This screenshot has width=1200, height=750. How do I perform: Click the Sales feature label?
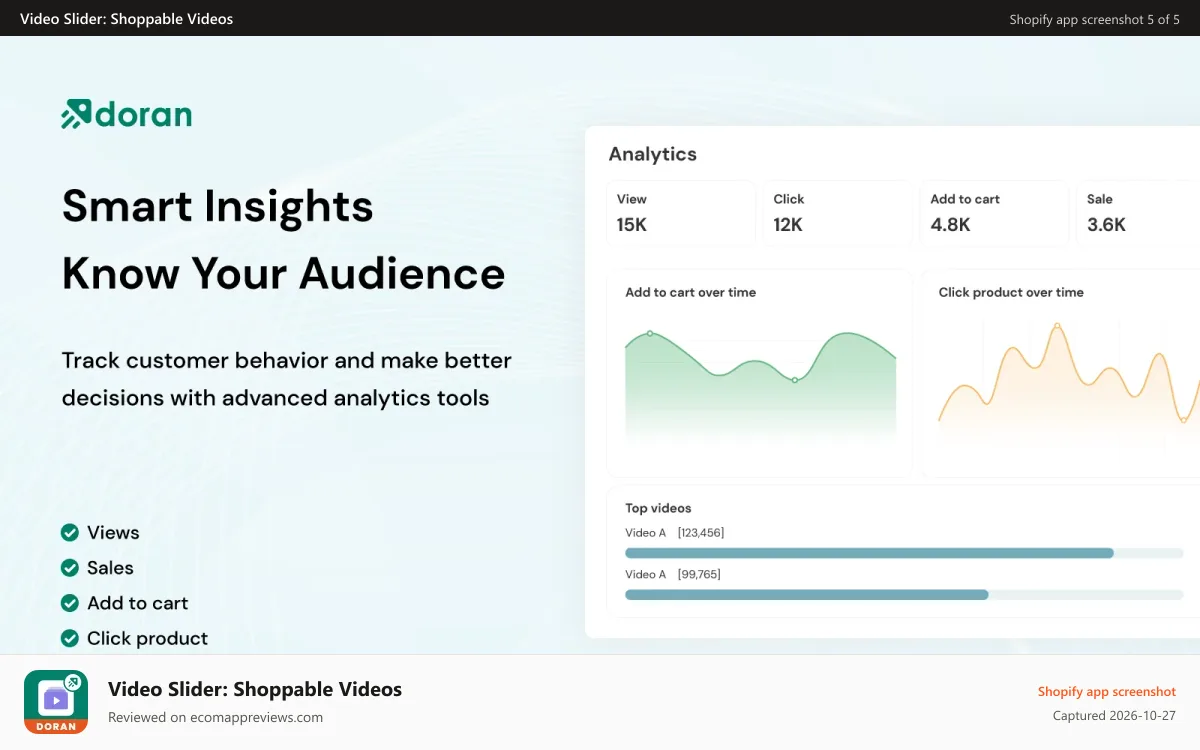(110, 568)
